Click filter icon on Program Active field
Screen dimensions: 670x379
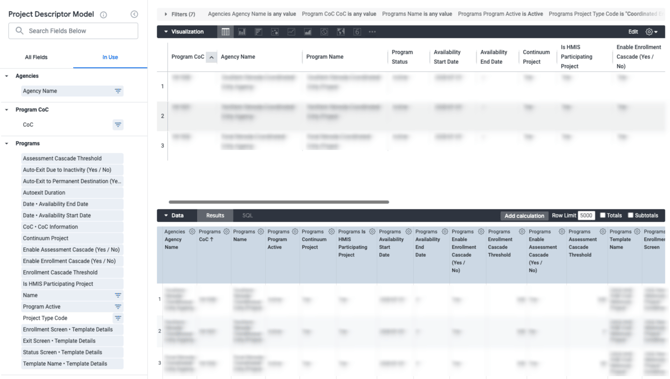(x=118, y=307)
